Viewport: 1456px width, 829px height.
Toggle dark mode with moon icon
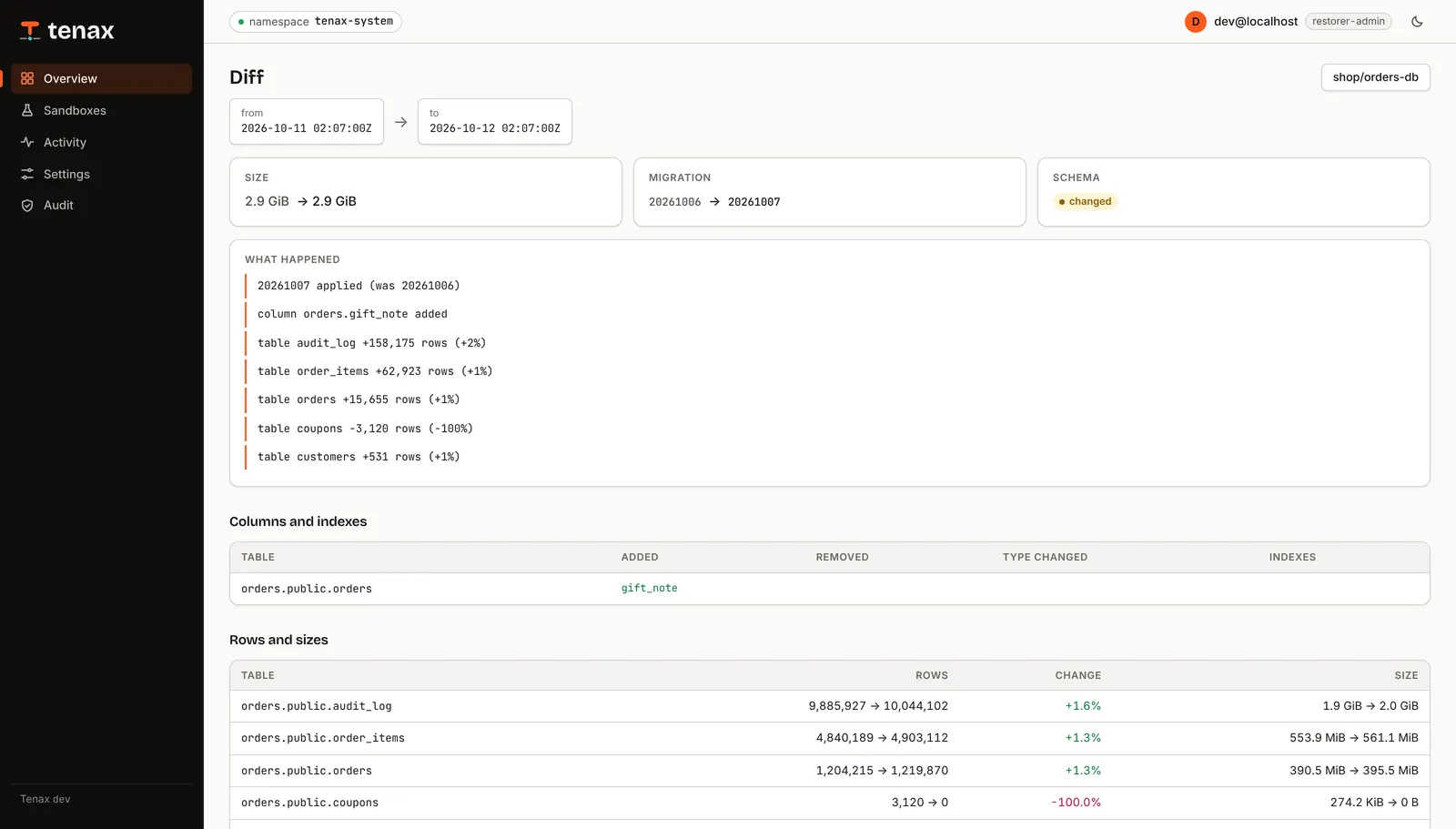1417,22
